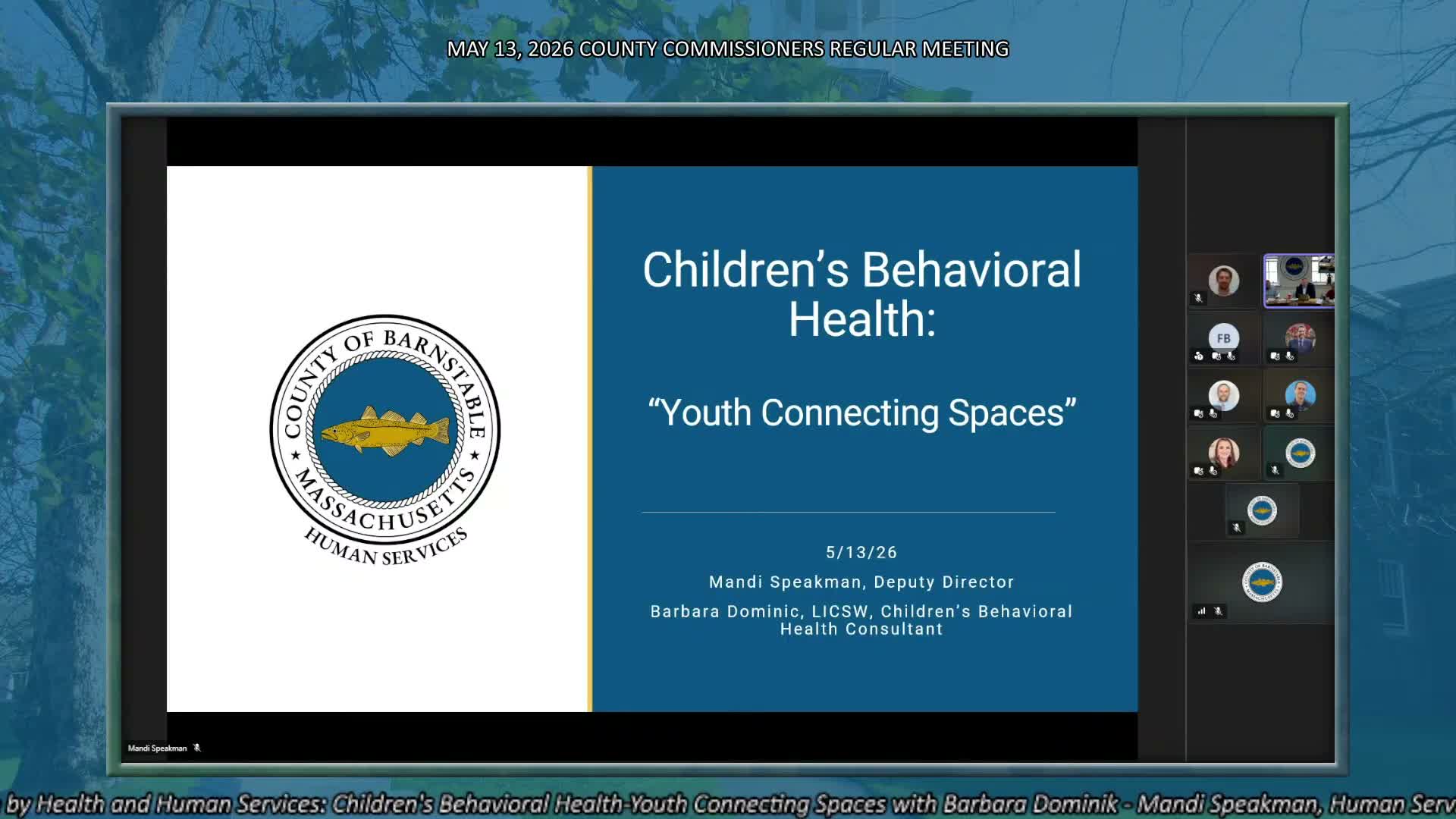Click the meeting title header at top

(x=728, y=49)
